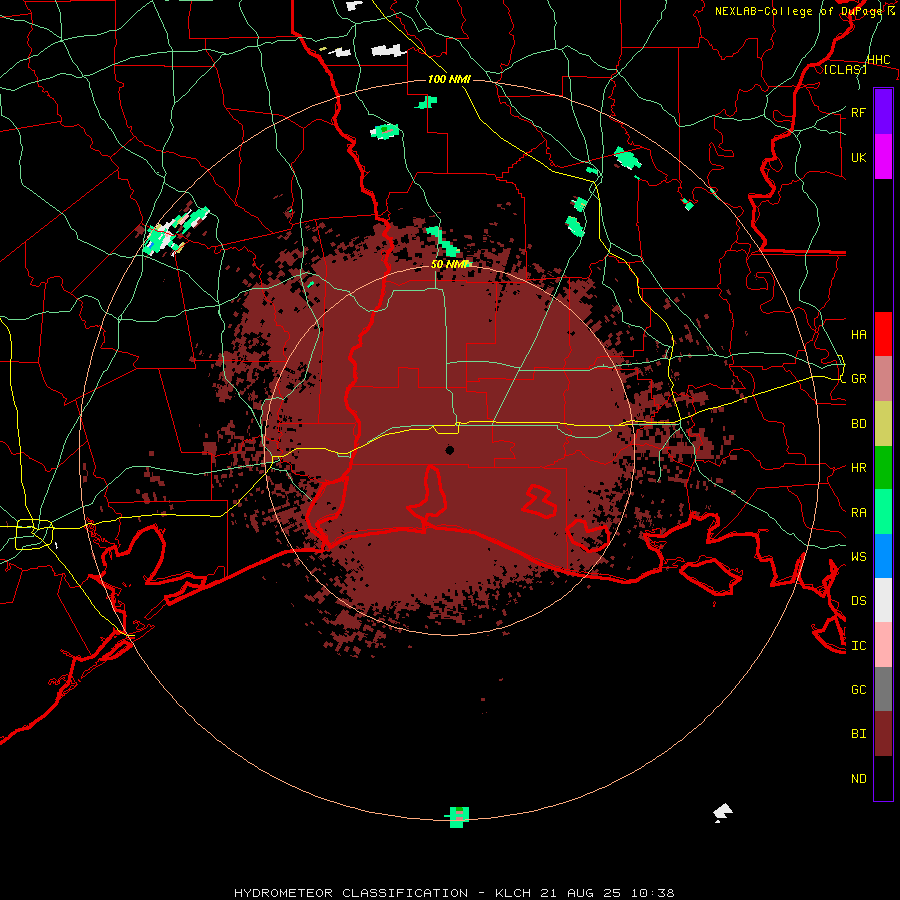
Task: Click the HA legend label
Action: tap(858, 335)
